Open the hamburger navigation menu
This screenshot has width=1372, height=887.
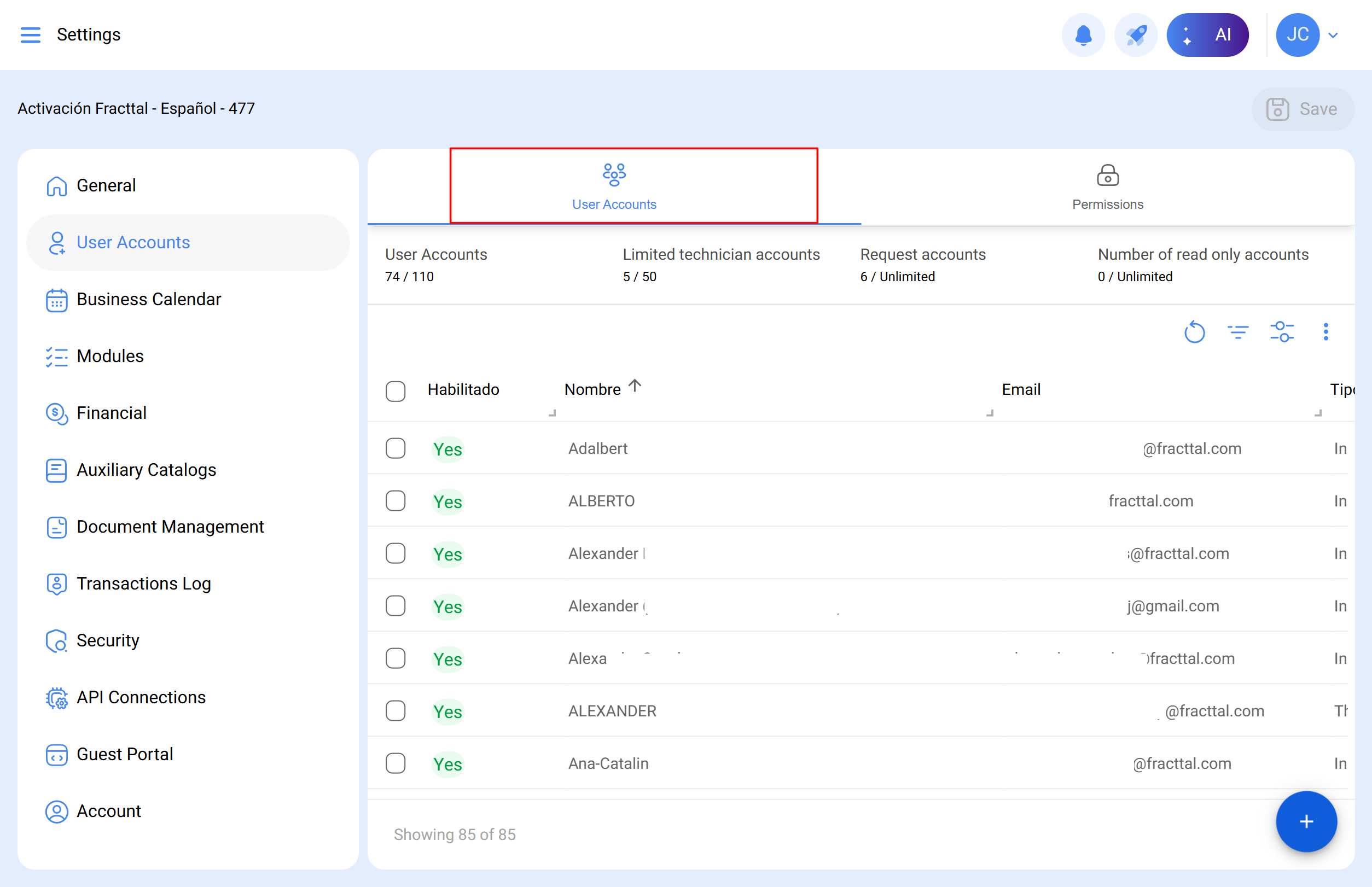pyautogui.click(x=30, y=34)
